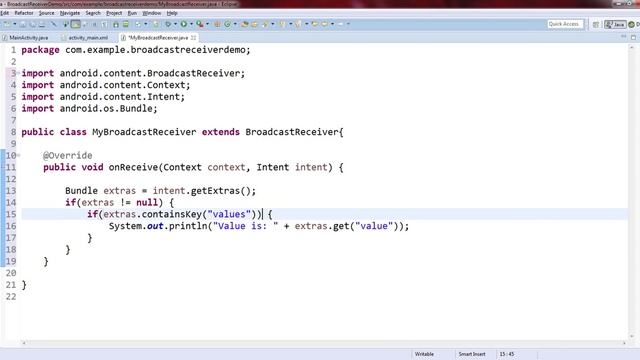Viewport: 640px width, 360px height.
Task: Expand the New Java Class dropdown arrow
Action: pyautogui.click(x=235, y=24)
